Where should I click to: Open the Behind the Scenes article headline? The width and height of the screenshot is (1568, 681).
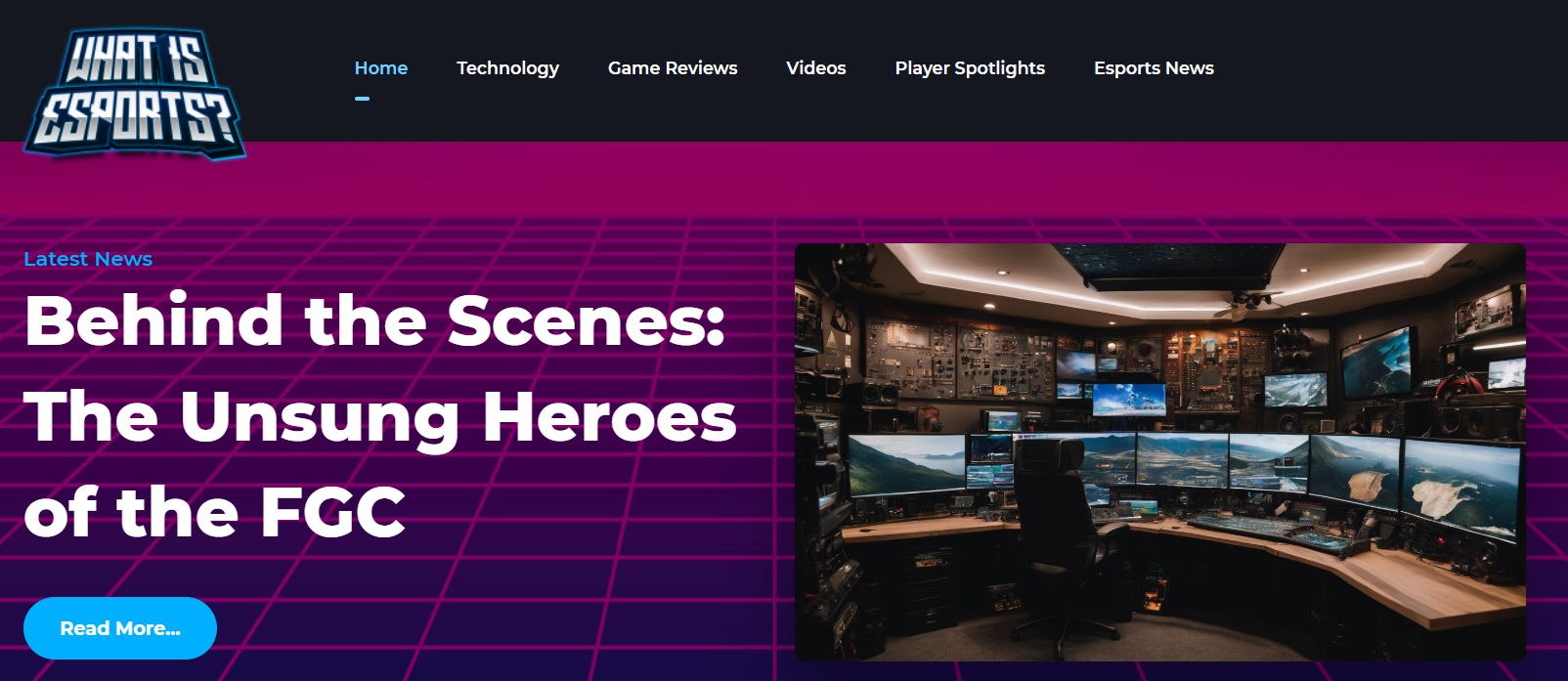[380, 416]
